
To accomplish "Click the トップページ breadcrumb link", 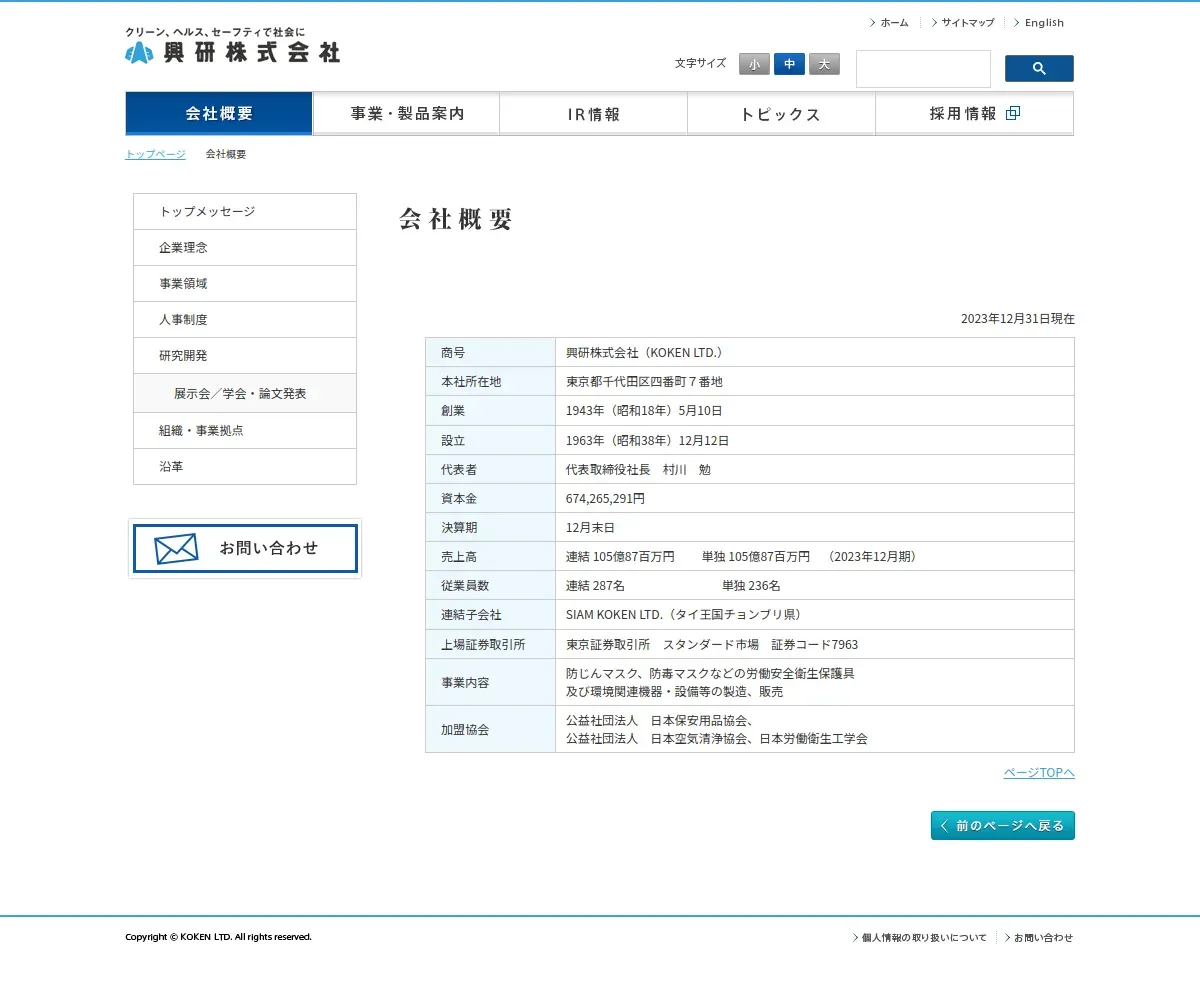I will pyautogui.click(x=155, y=154).
